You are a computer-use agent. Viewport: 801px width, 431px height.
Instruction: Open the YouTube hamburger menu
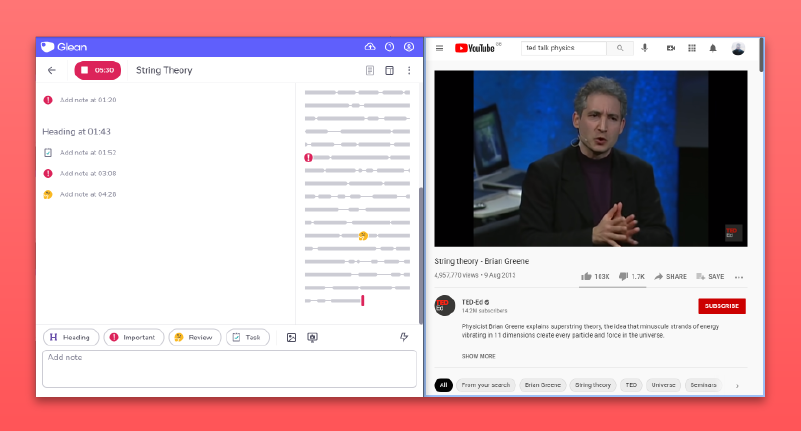[x=439, y=48]
